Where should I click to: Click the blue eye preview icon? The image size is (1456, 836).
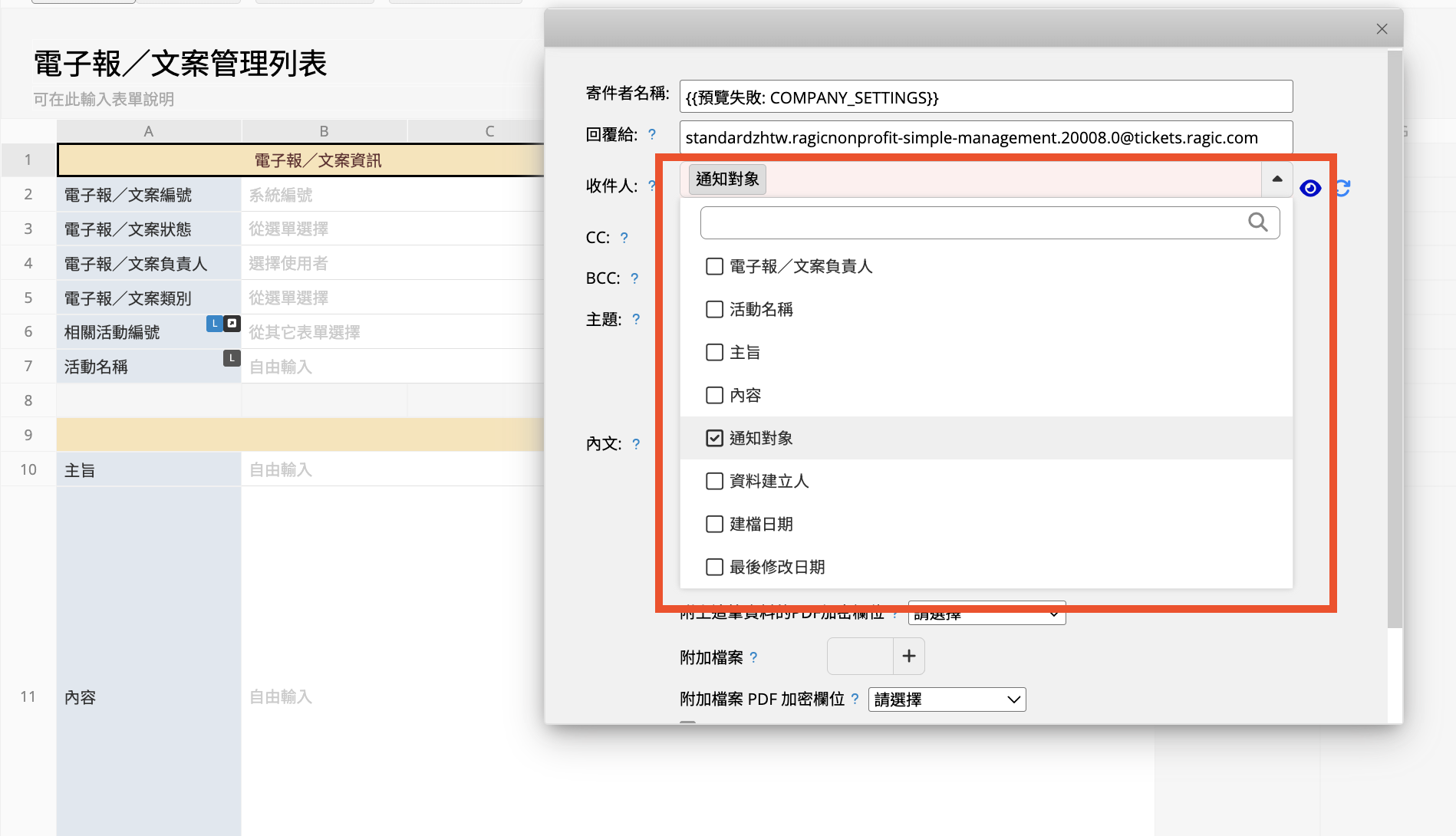pyautogui.click(x=1310, y=188)
